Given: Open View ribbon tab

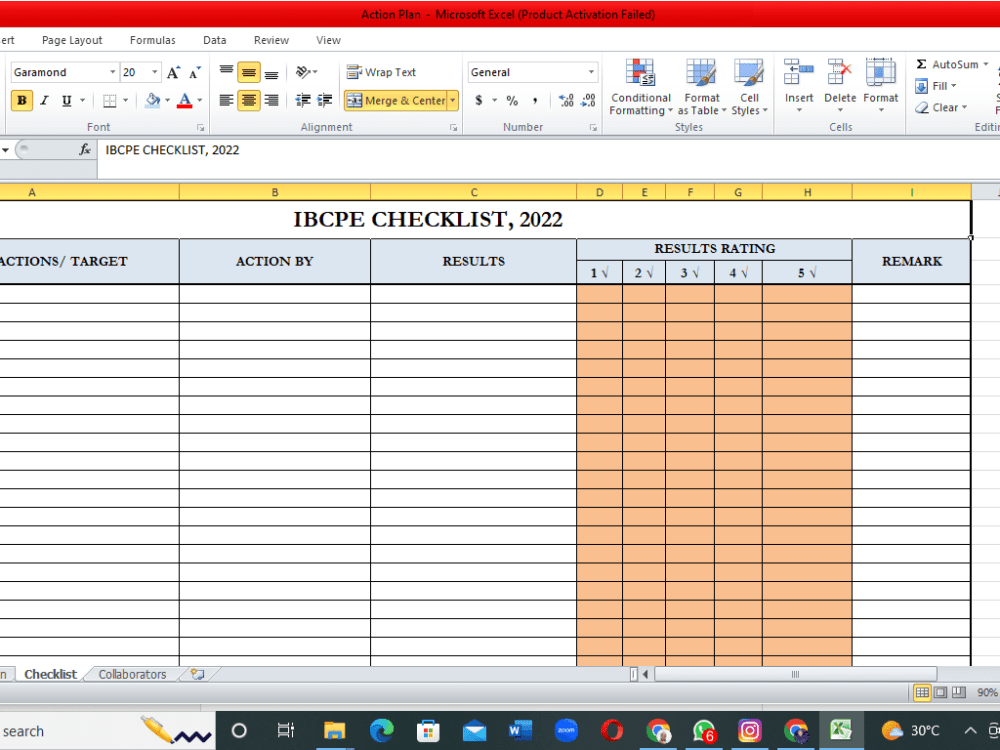Looking at the screenshot, I should [x=328, y=40].
